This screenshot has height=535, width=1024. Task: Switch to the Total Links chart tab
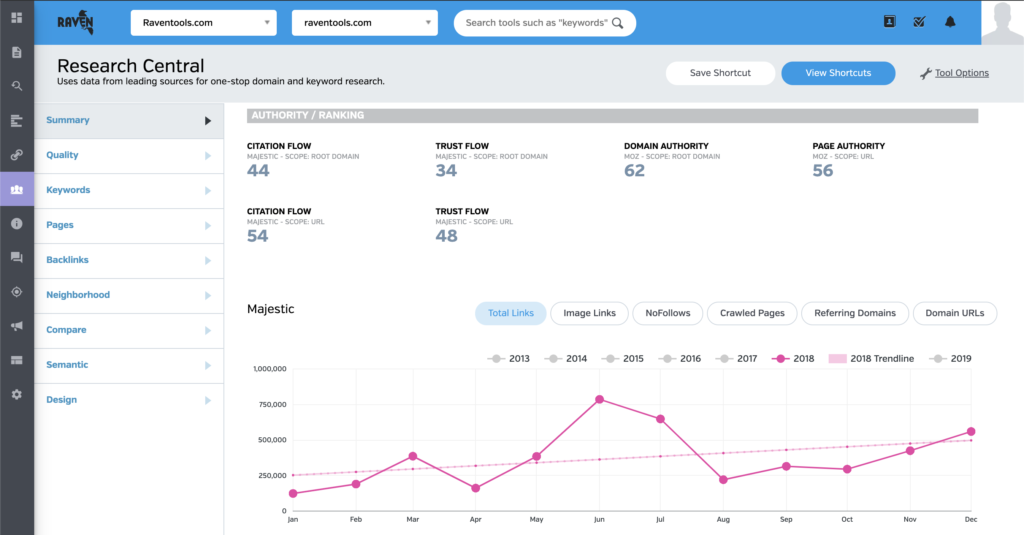coord(511,313)
